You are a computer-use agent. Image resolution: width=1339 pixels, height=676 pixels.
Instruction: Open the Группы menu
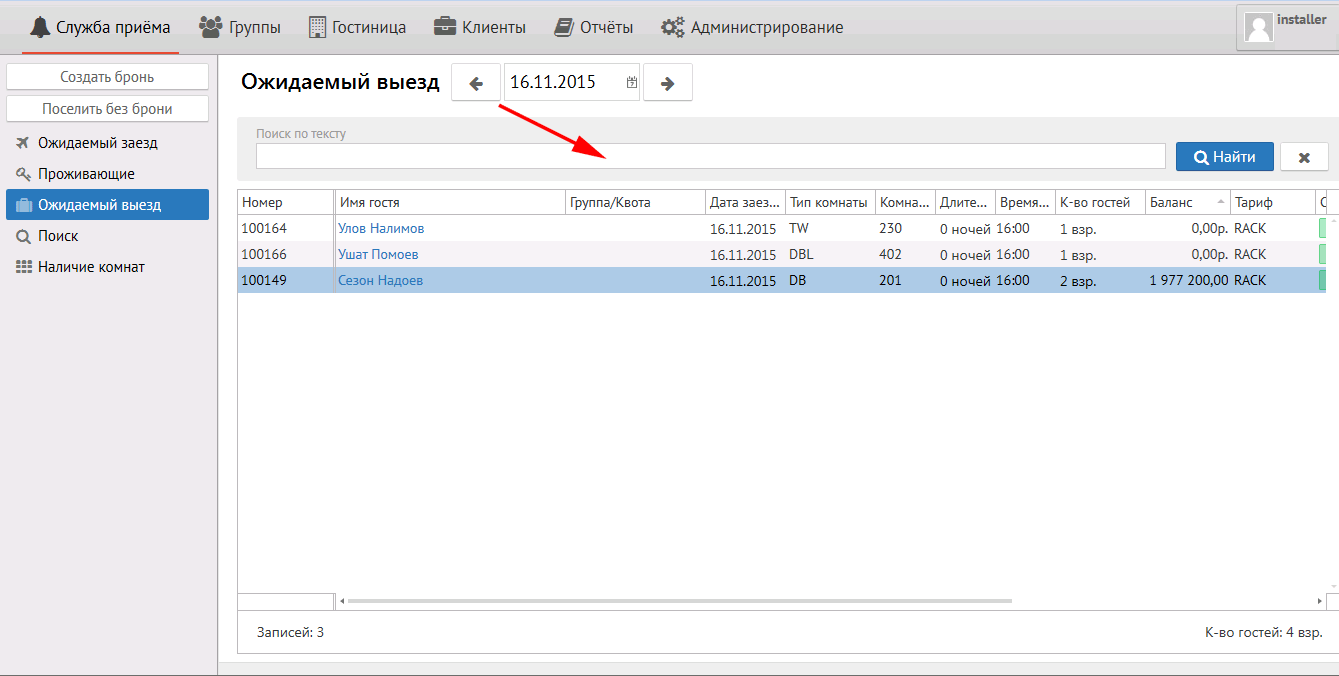pyautogui.click(x=240, y=27)
